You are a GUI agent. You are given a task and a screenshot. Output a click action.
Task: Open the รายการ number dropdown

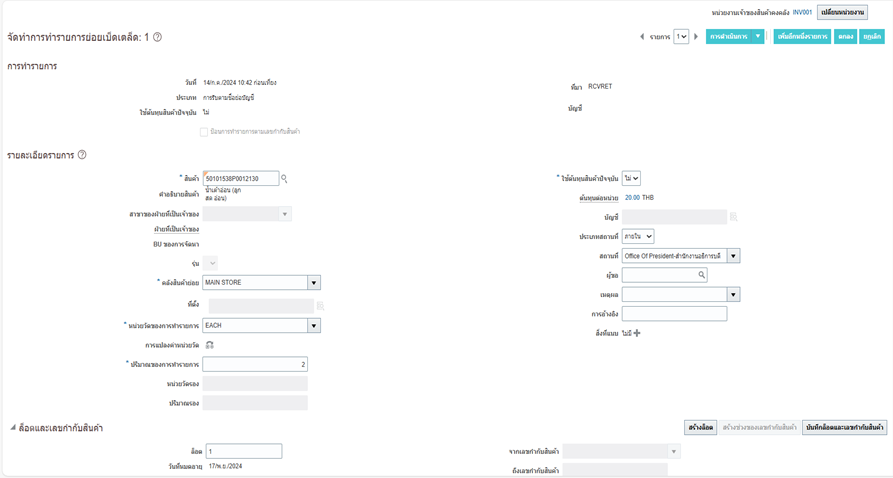pos(681,36)
